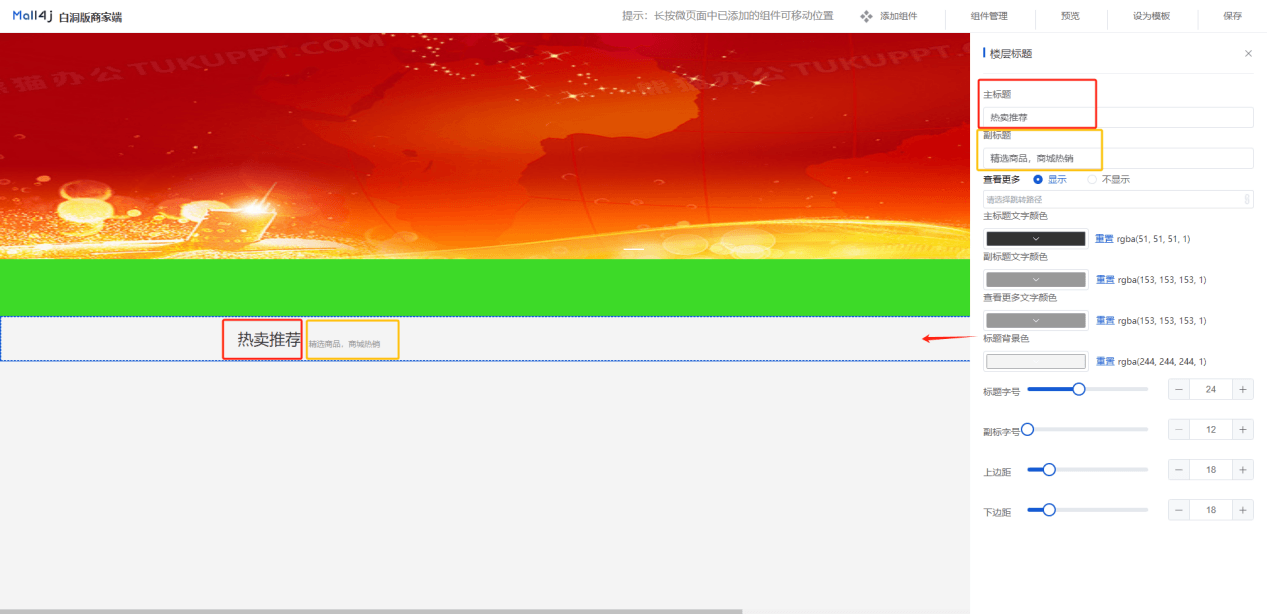The width and height of the screenshot is (1267, 614).
Task: Click the 热卖推荐 title in canvas
Action: tap(269, 340)
